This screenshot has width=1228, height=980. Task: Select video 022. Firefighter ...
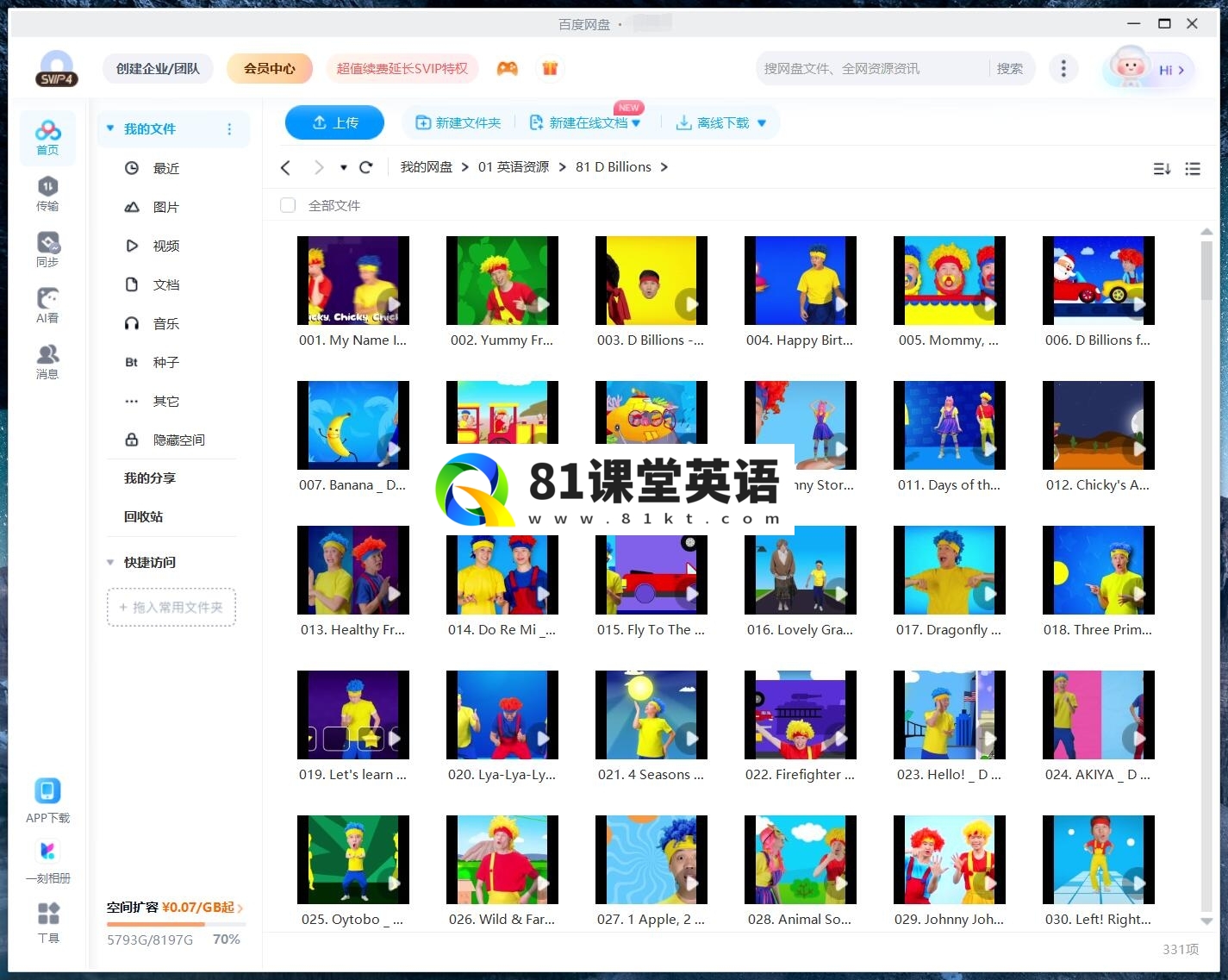point(801,715)
